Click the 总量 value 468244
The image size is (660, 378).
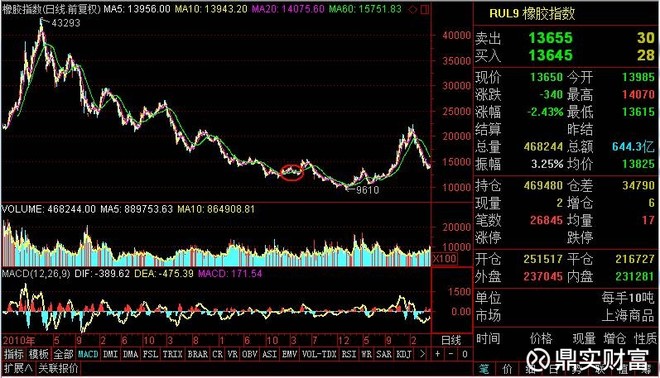point(543,146)
